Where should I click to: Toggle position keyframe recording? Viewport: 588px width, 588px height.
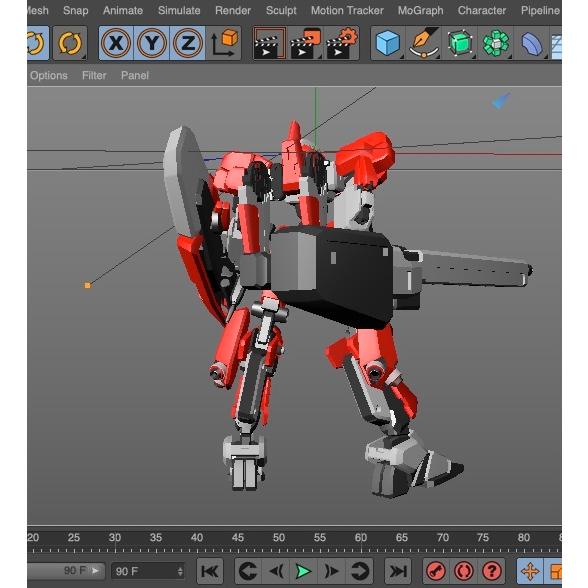tap(530, 571)
